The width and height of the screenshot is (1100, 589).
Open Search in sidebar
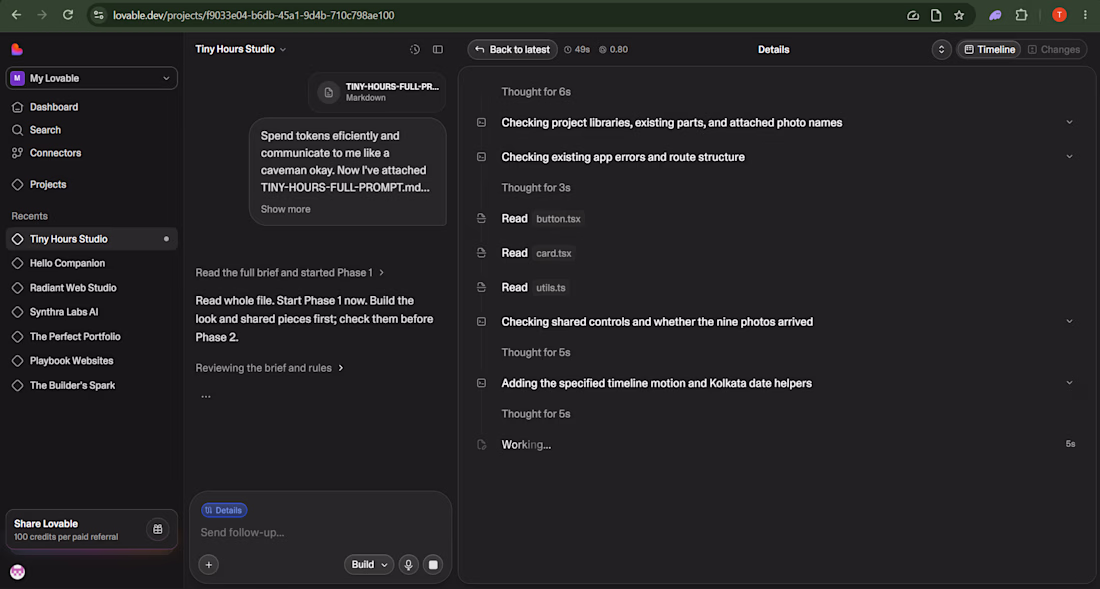click(x=45, y=130)
